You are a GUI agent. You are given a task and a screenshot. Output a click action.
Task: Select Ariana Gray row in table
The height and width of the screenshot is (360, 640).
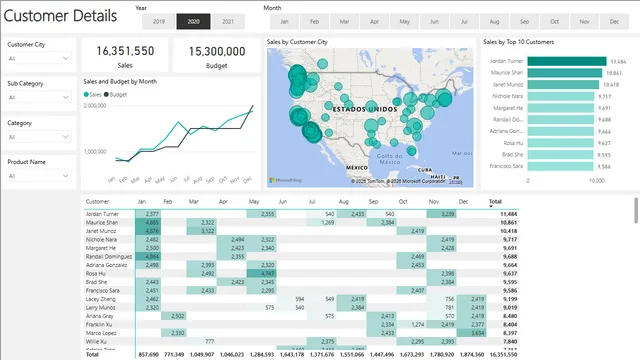tap(302, 316)
